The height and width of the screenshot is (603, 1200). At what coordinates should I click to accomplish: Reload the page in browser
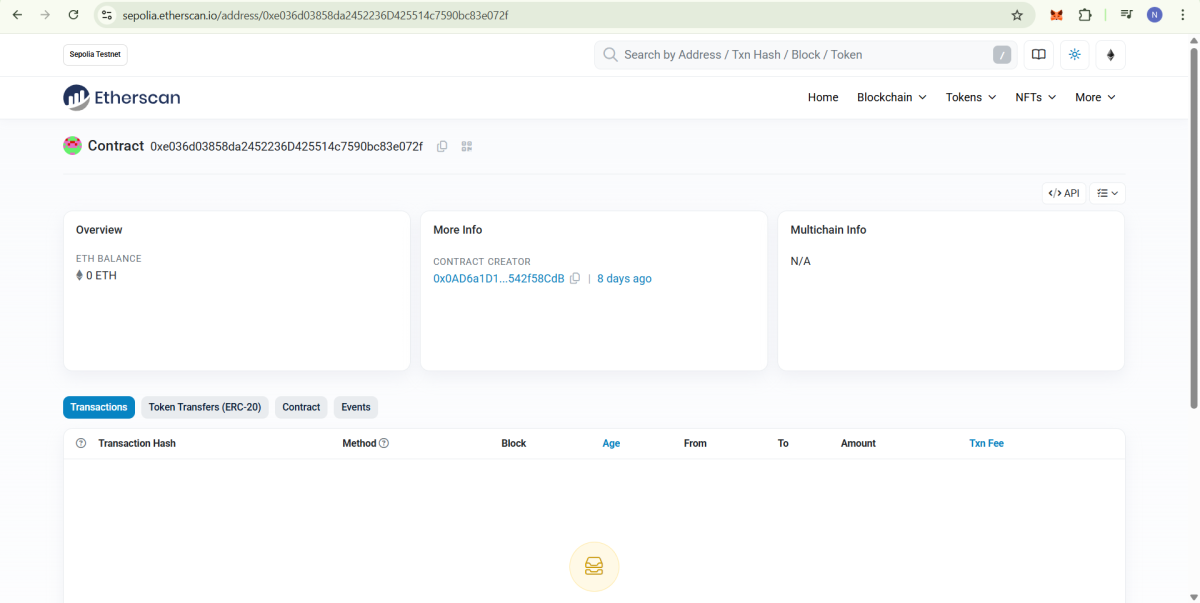73,15
